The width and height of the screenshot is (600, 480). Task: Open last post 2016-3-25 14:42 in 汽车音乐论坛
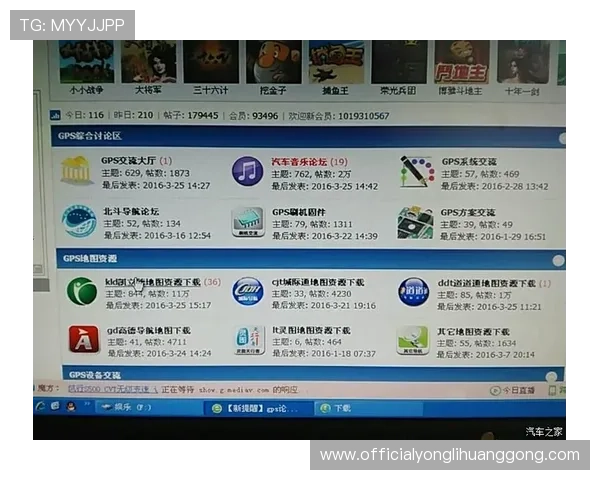tap(345, 186)
